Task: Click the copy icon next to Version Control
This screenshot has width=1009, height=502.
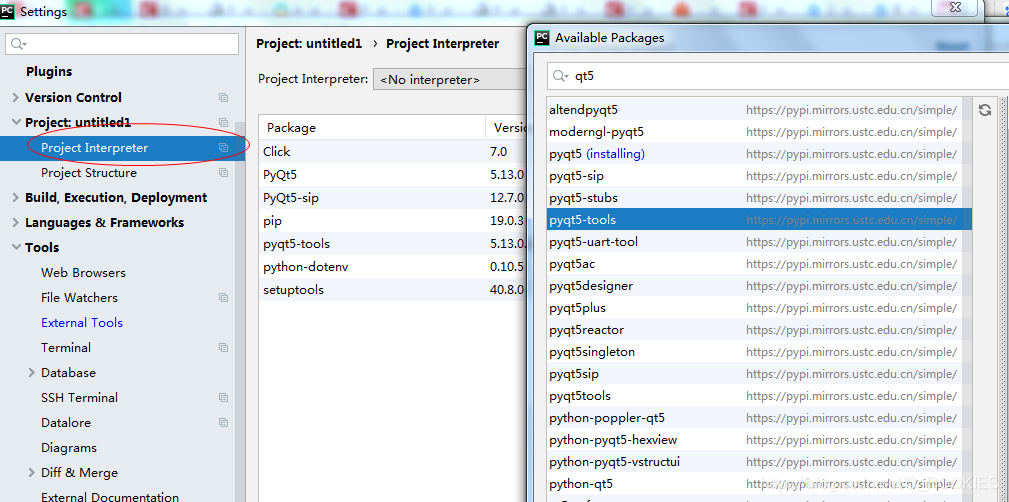Action: (223, 98)
